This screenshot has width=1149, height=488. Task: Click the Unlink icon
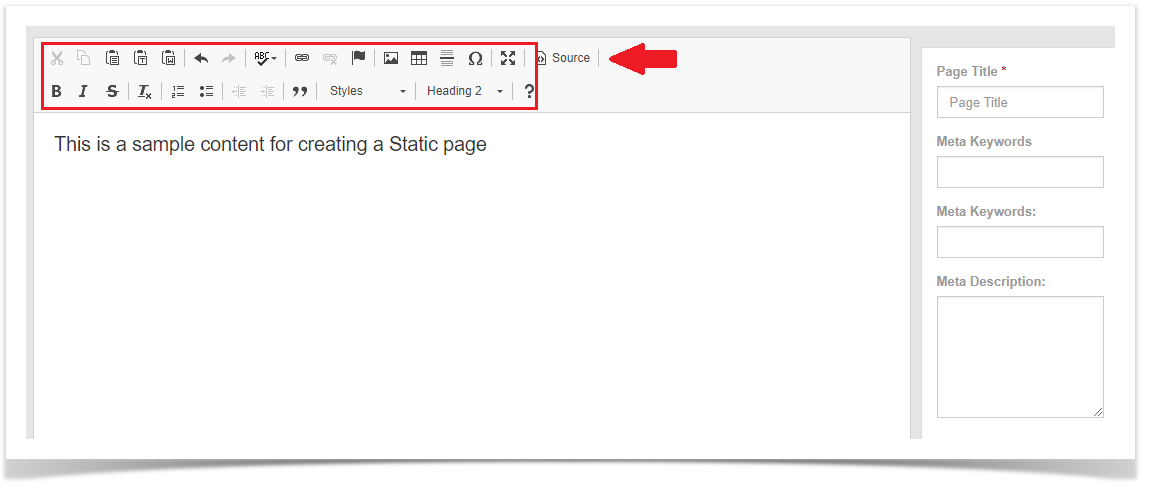click(x=330, y=58)
